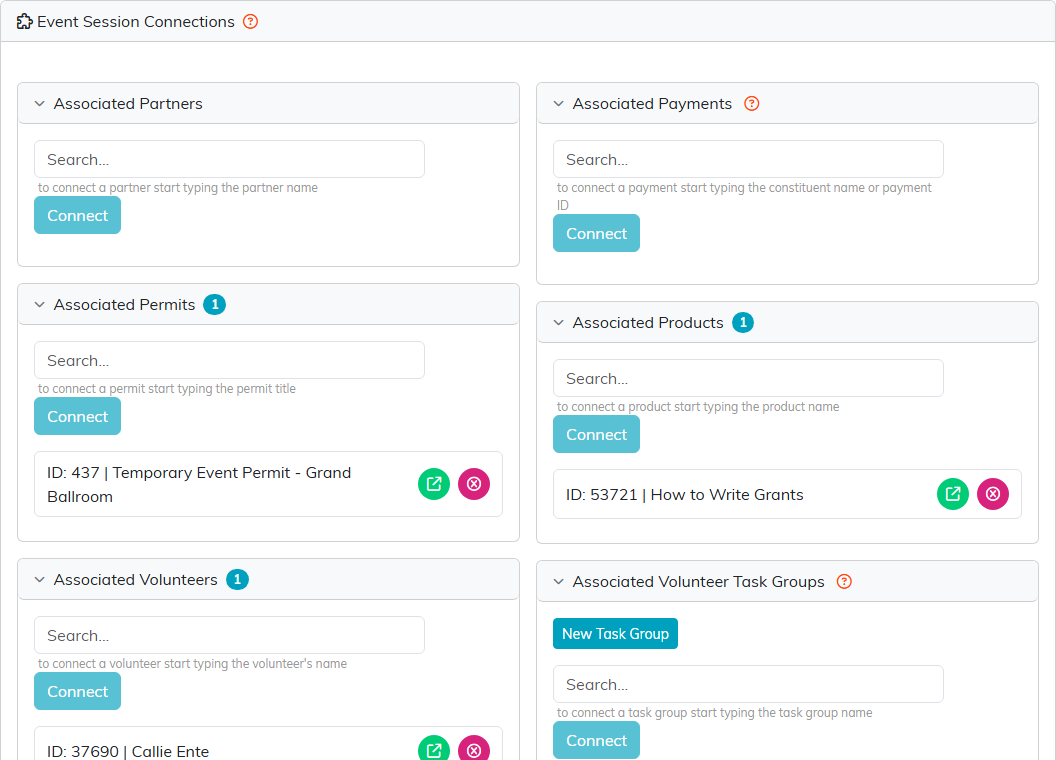
Task: Focus the payment search field
Action: 748,160
